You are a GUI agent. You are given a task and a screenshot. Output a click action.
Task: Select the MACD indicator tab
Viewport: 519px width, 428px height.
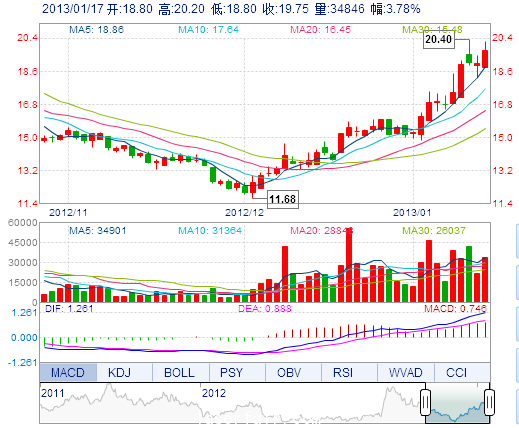(x=68, y=372)
